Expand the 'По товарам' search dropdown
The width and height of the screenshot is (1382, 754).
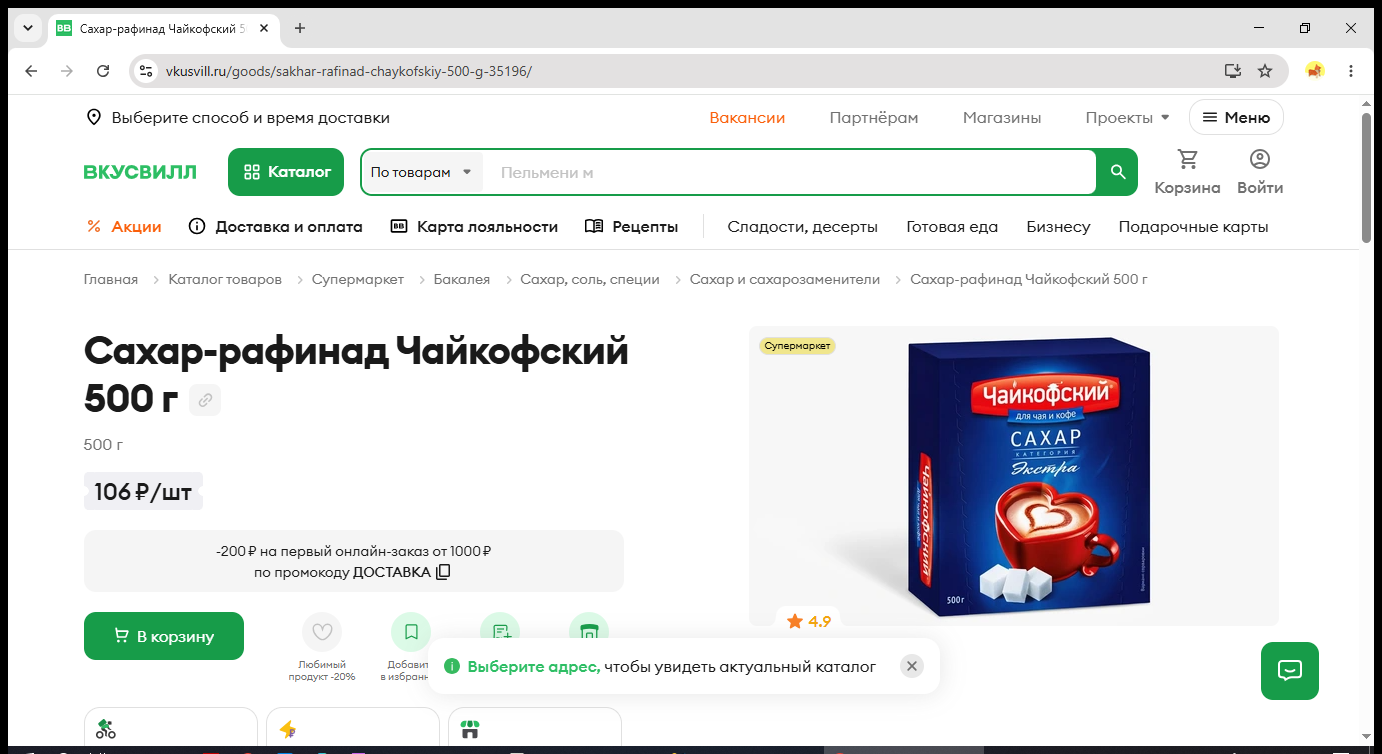click(x=421, y=172)
